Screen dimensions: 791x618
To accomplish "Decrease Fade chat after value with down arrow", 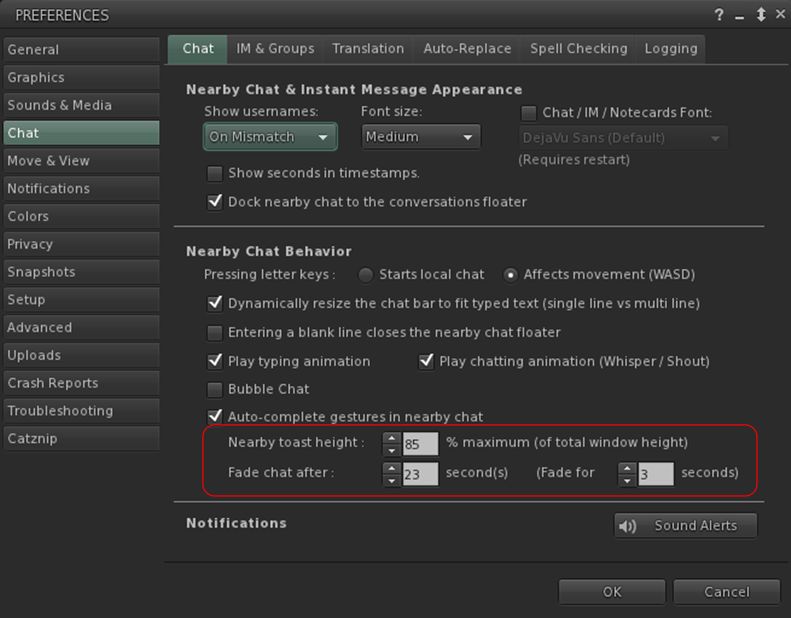I will [x=392, y=480].
